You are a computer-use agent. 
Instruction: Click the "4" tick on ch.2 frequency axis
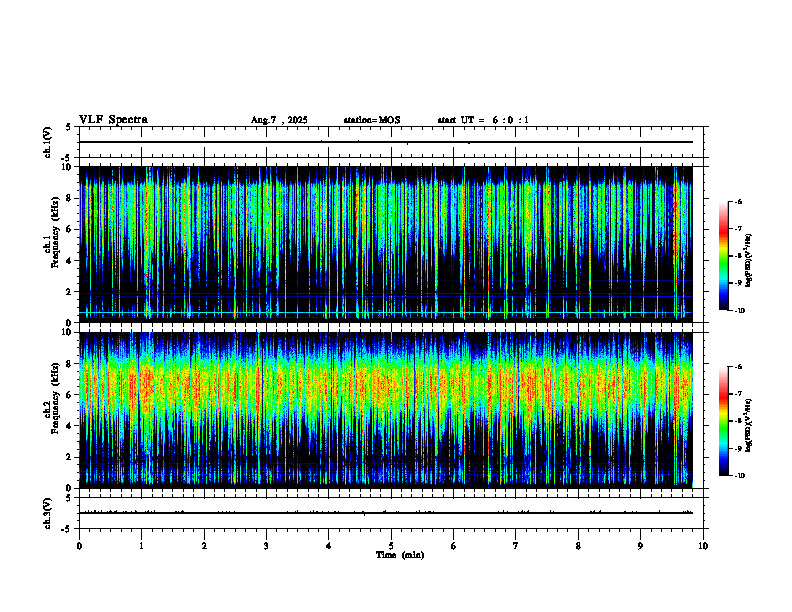coord(70,426)
